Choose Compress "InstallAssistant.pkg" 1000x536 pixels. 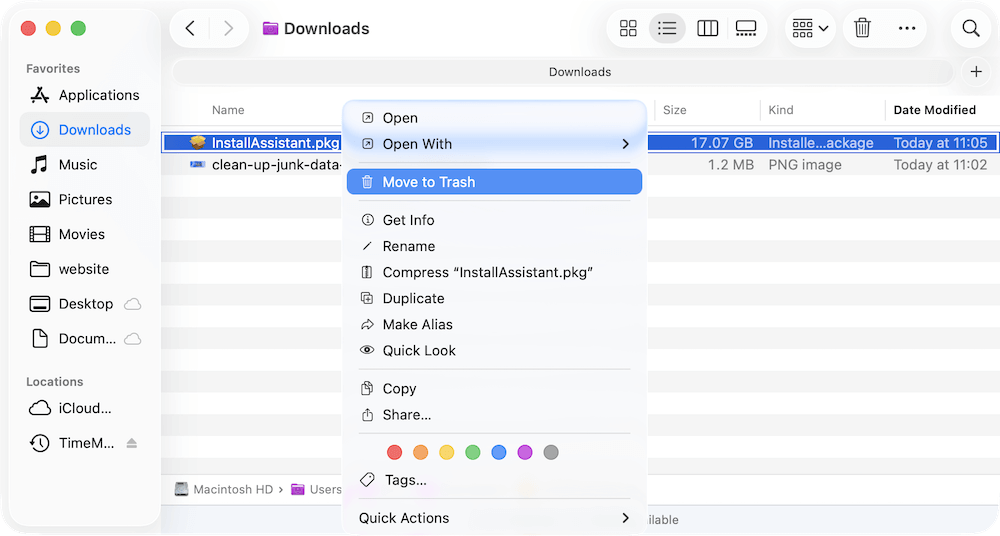click(494, 272)
